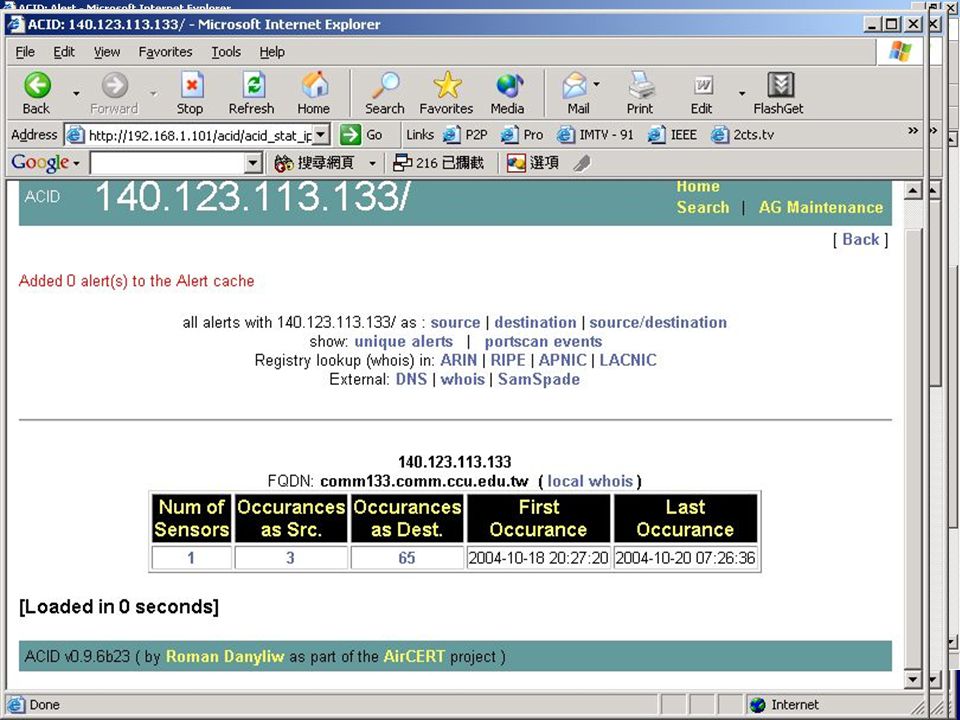Open the Mail toolbar icon

tap(574, 85)
